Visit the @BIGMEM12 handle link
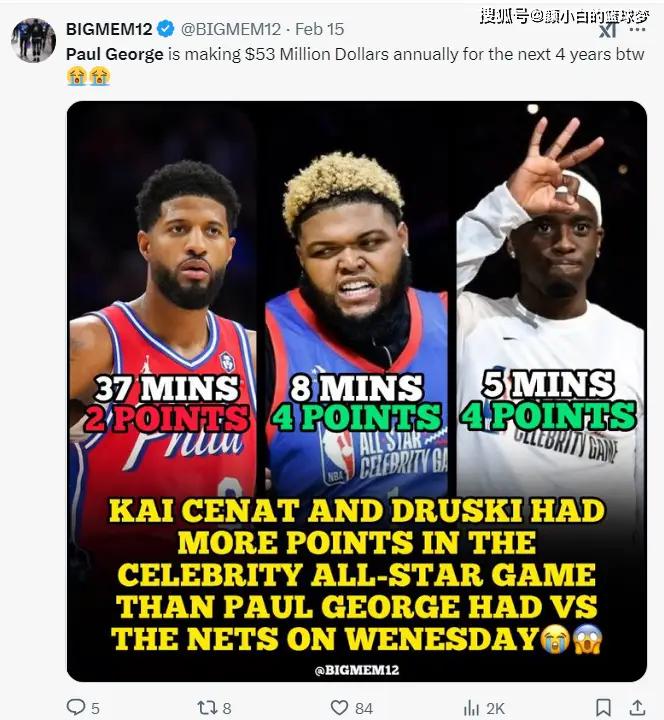 click(x=231, y=29)
